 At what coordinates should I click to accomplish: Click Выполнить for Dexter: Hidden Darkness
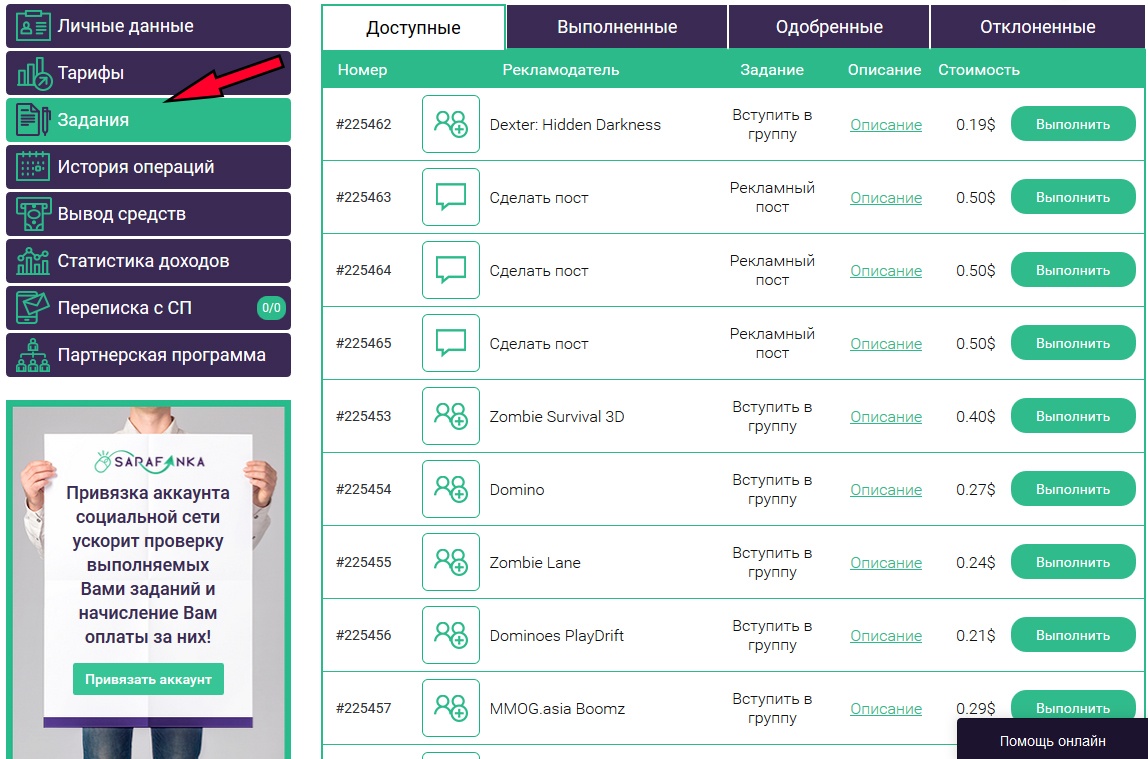click(1073, 124)
